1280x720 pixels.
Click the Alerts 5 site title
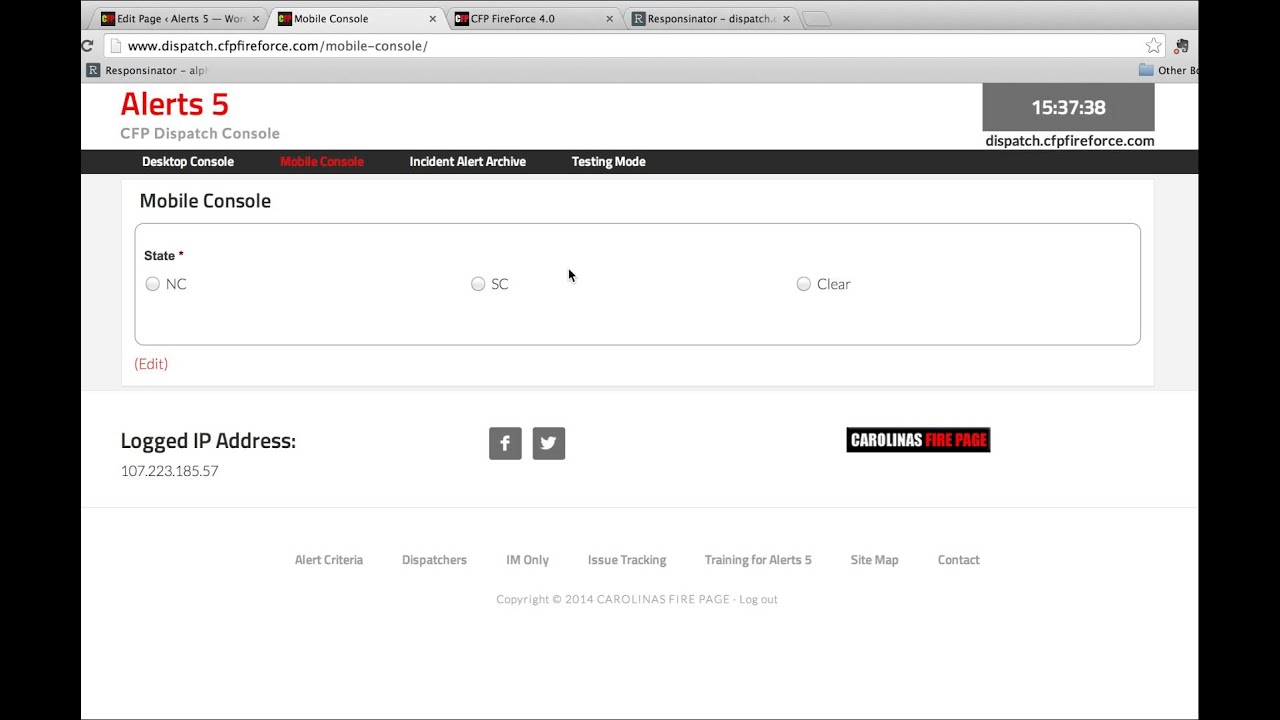175,104
